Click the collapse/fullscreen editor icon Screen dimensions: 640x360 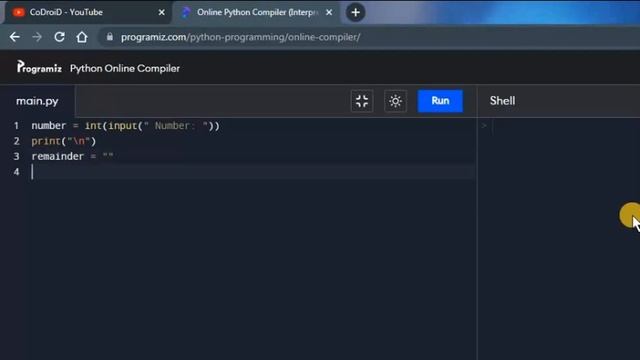coord(362,101)
